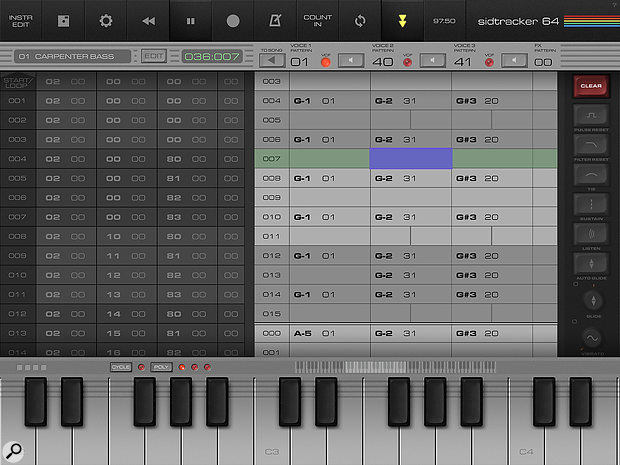Click the 036:007 position counter
Screen dimensions: 620x465
click(212, 56)
